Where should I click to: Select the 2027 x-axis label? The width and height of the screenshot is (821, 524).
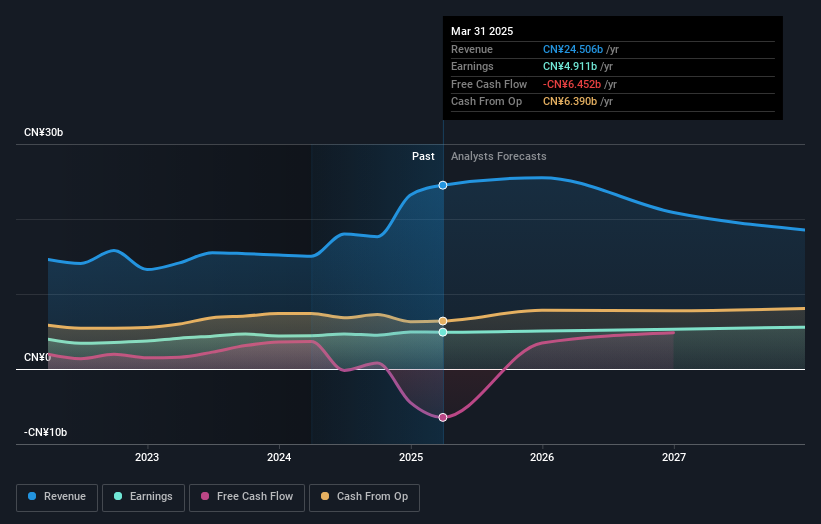(x=674, y=458)
